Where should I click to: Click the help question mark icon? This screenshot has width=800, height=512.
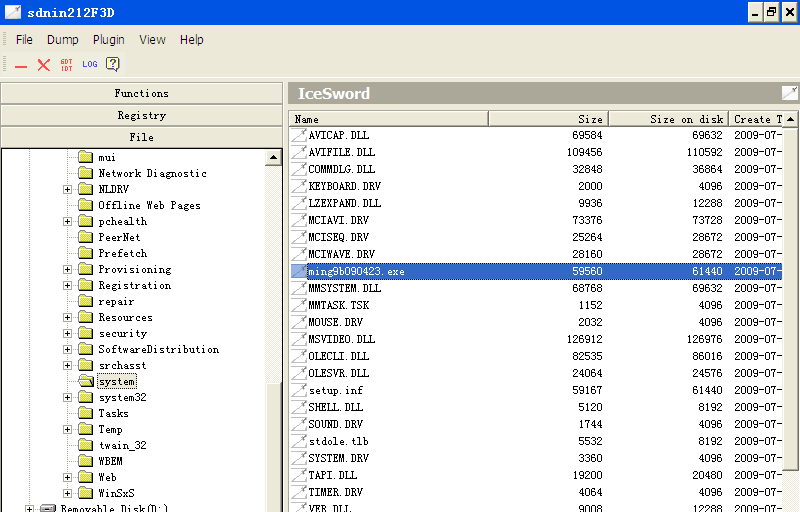click(x=113, y=65)
